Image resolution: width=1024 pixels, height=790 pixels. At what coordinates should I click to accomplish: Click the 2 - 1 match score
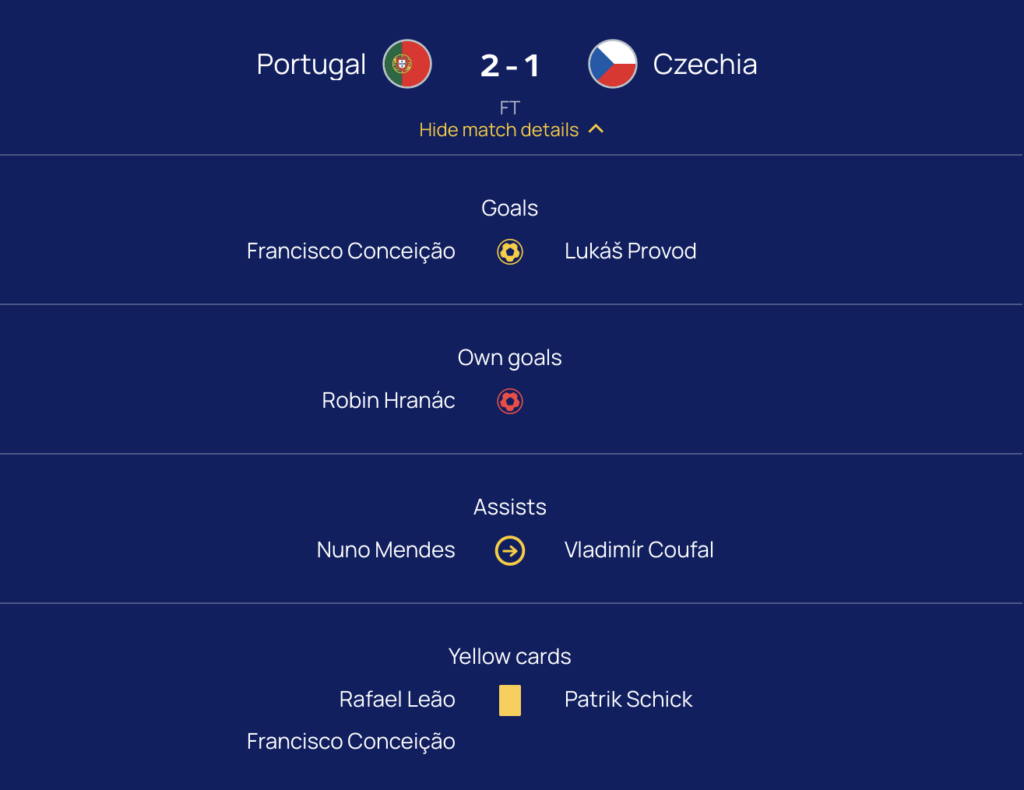tap(510, 65)
